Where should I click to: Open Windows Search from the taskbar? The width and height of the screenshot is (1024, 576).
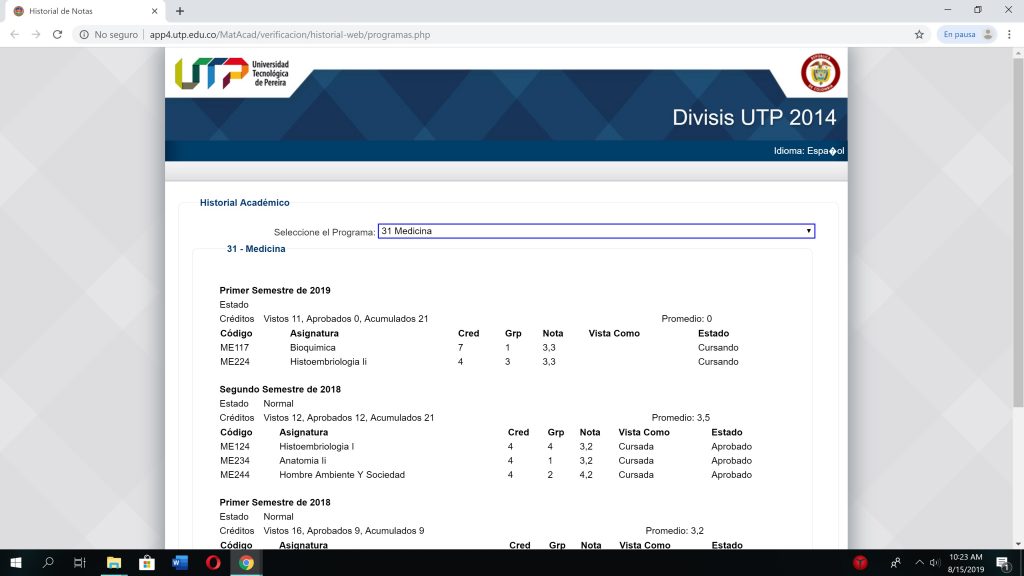(x=48, y=563)
